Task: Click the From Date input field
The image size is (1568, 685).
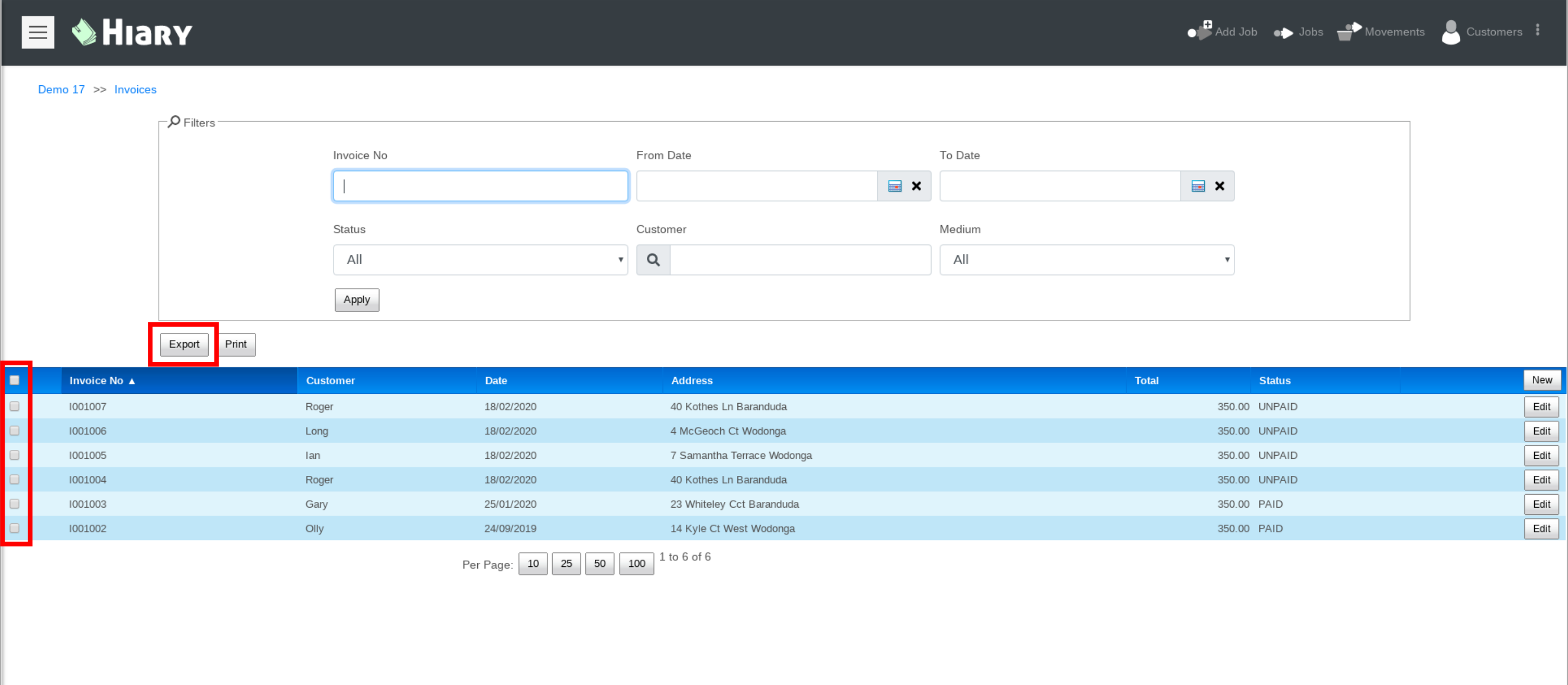Action: [757, 186]
